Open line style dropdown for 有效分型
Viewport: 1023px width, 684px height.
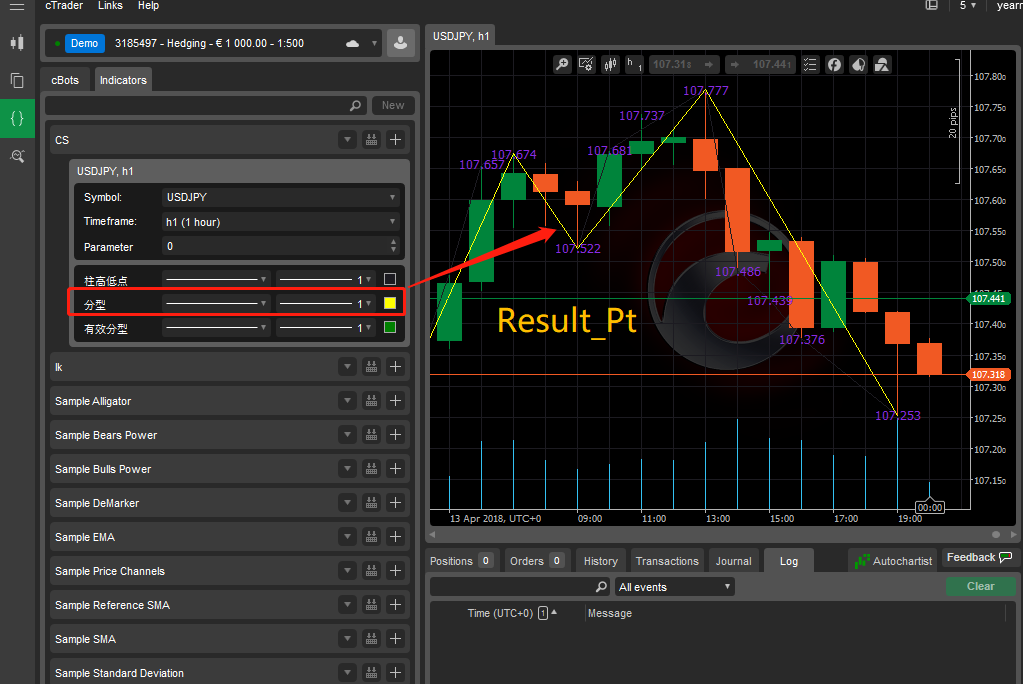click(x=216, y=328)
